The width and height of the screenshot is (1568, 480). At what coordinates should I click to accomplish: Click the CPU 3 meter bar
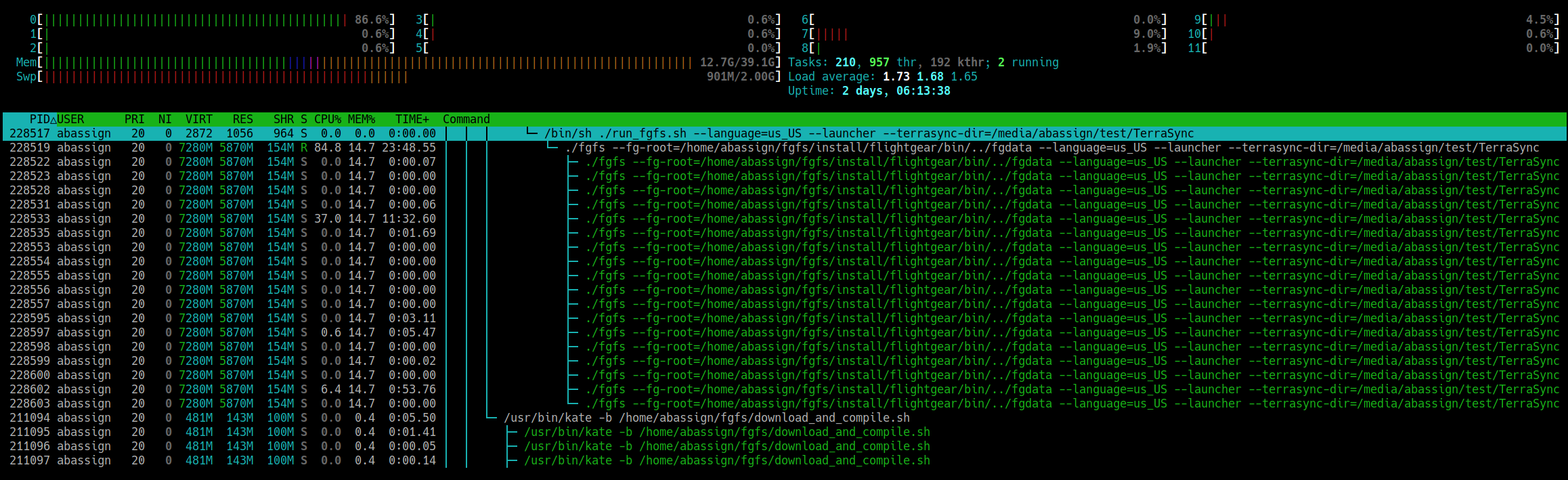[598, 20]
